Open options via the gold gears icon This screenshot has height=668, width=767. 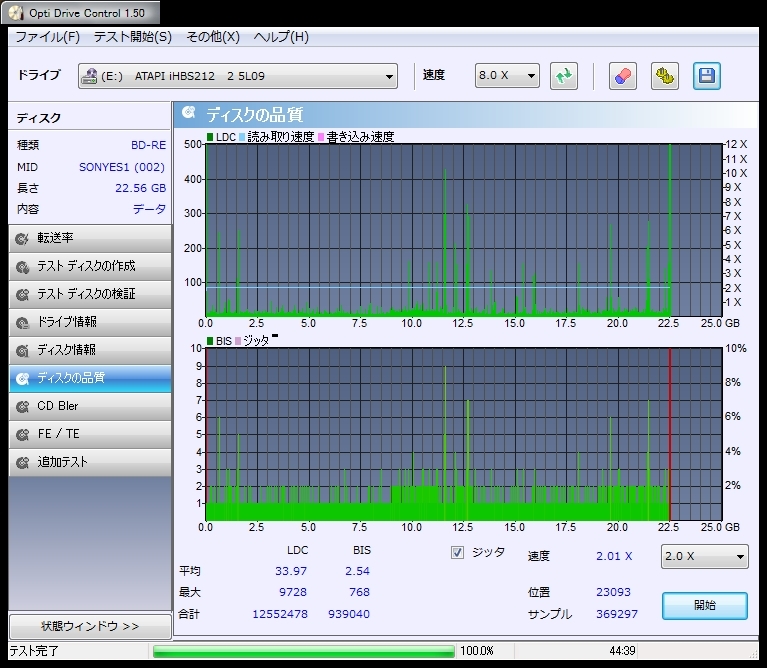tap(664, 76)
